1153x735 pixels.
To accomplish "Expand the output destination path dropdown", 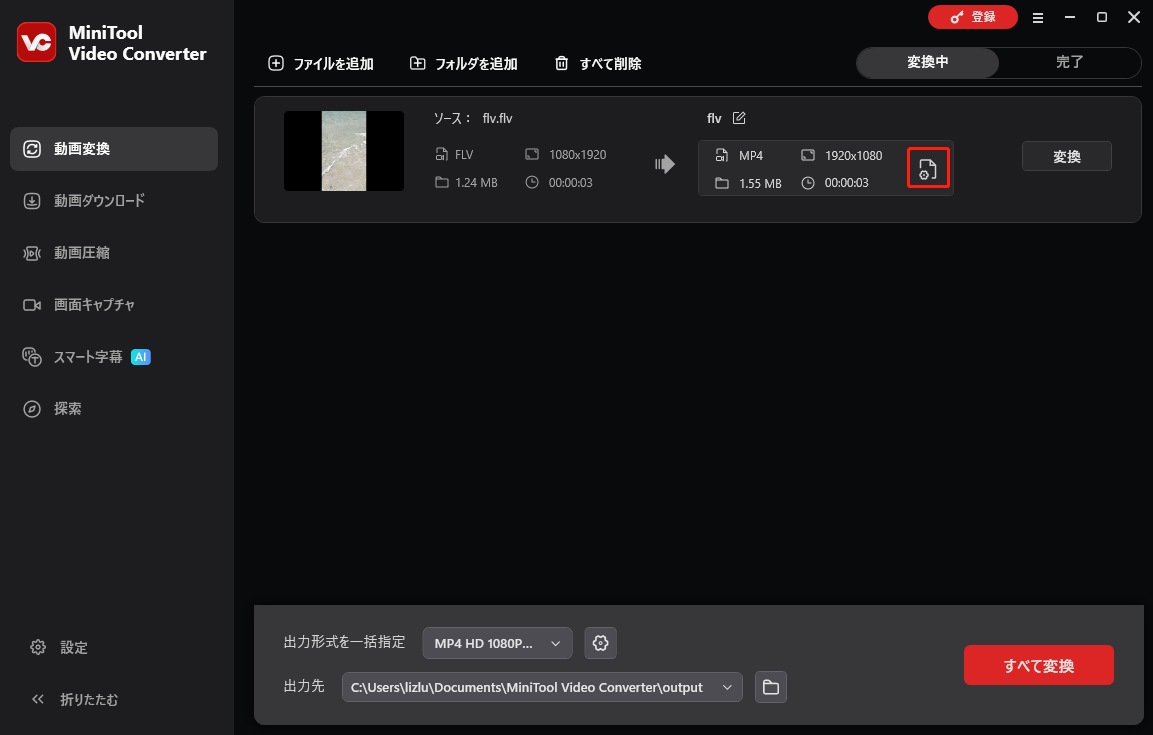I will coord(728,687).
